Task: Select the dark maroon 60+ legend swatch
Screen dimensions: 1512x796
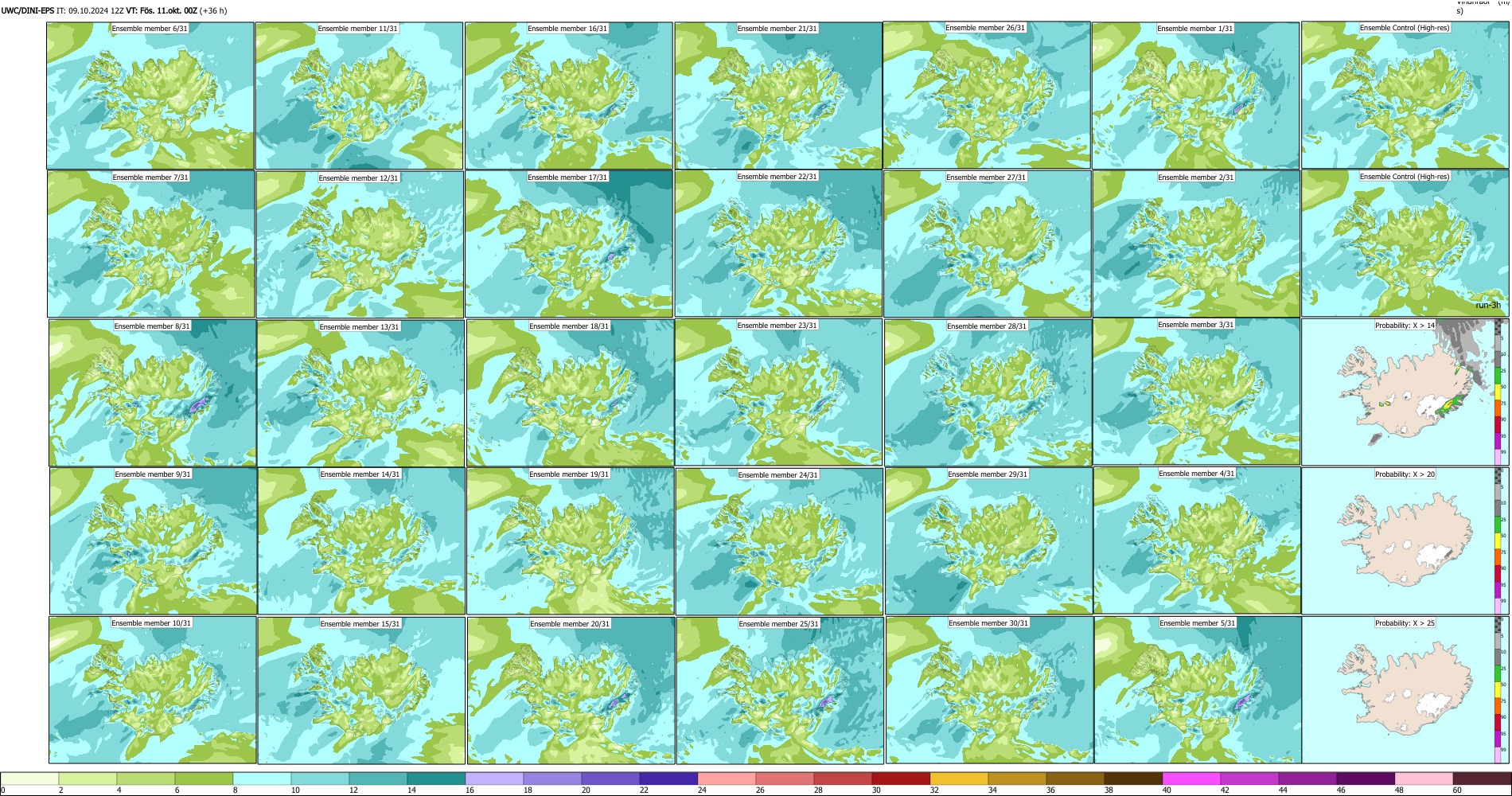Action: pos(1482,778)
